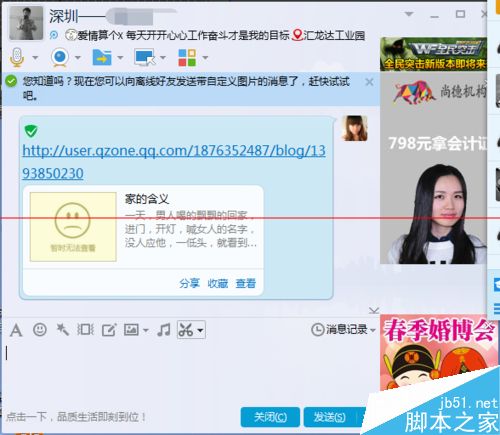Image resolution: width=500 pixels, height=435 pixels.
Task: Click the 查看 view link
Action: [246, 283]
